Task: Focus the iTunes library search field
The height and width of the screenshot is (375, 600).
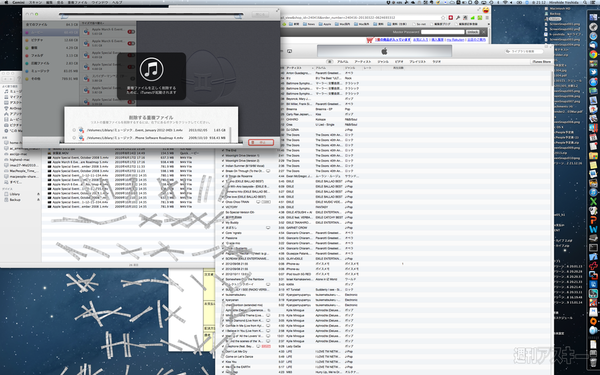Action: [524, 51]
